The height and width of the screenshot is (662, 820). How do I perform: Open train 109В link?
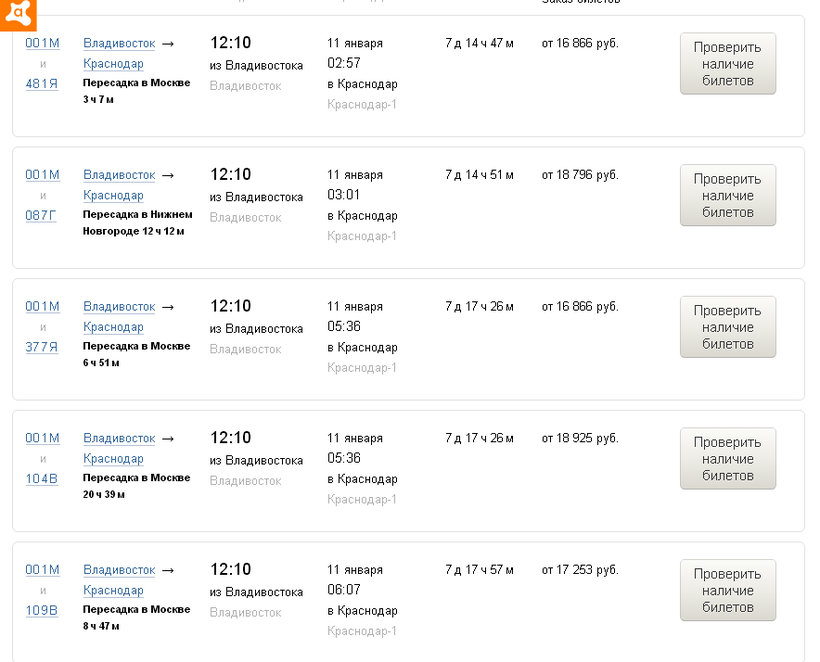coord(42,611)
